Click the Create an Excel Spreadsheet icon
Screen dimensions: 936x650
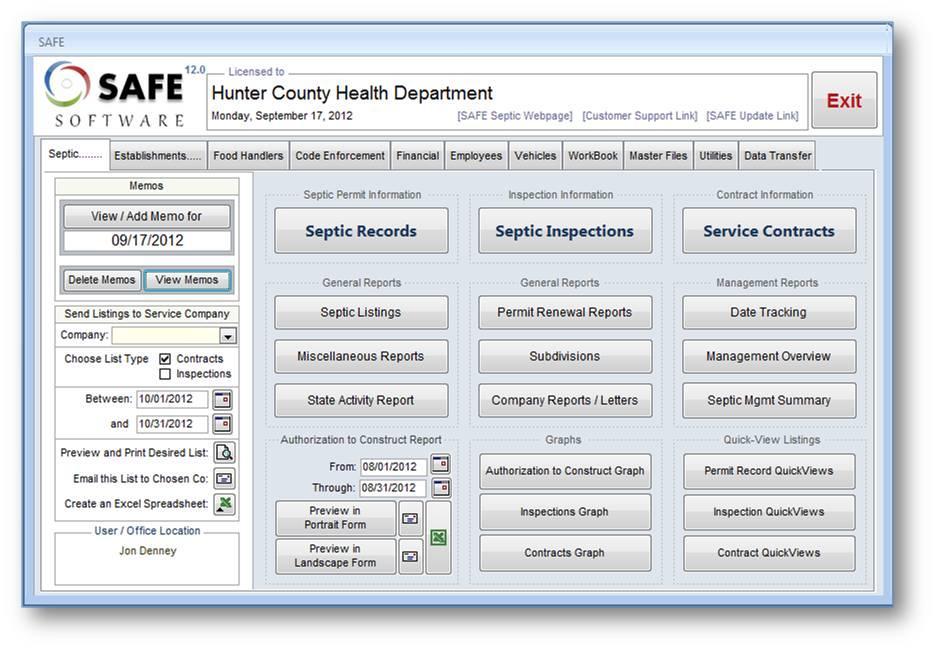coord(224,504)
